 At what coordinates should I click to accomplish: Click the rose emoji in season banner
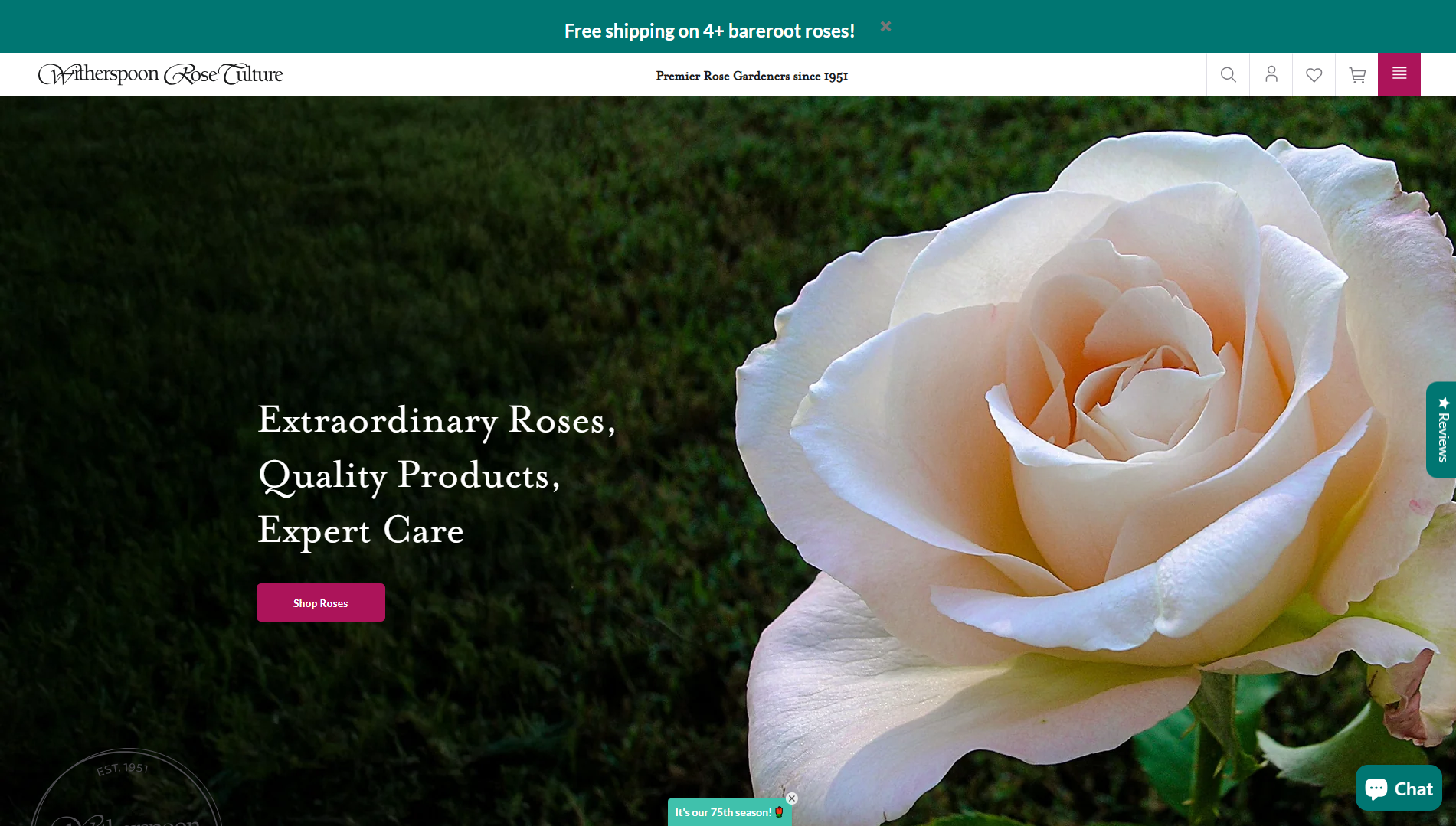(x=779, y=812)
